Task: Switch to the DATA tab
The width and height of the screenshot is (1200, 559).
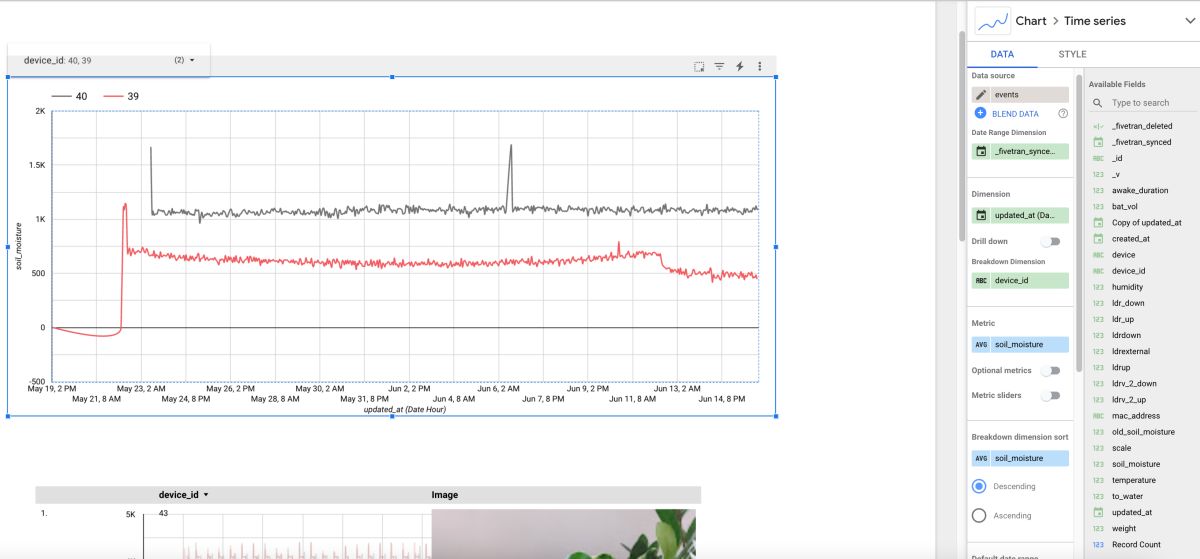Action: point(1002,54)
